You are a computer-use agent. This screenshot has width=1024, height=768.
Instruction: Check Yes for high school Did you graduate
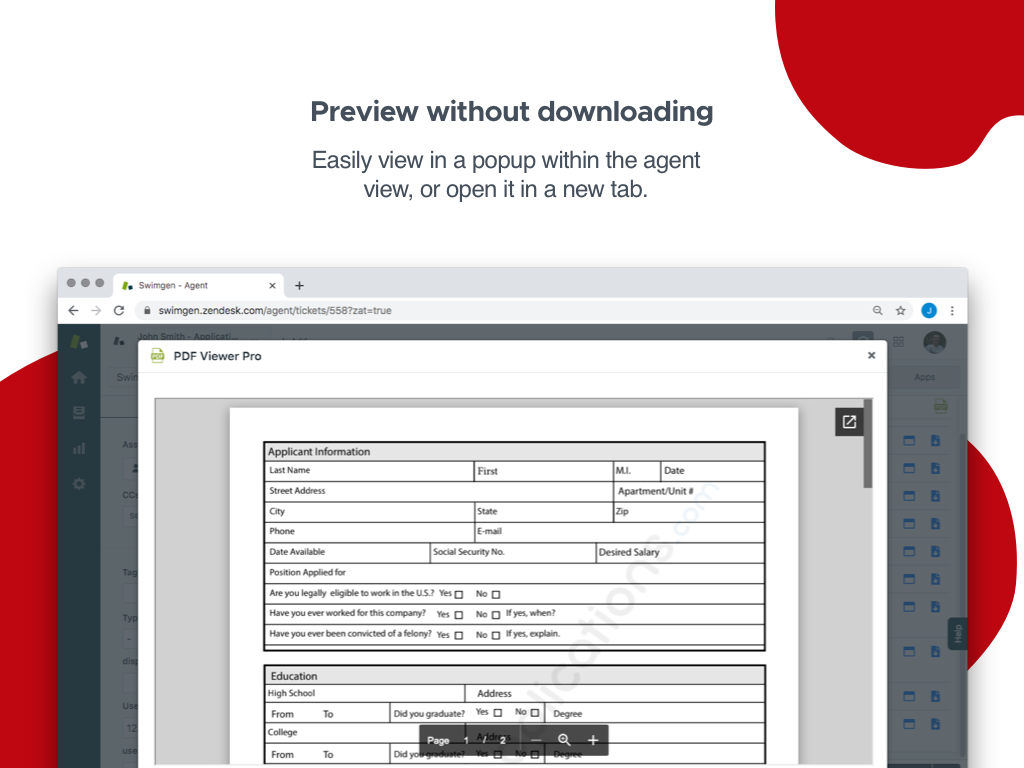click(x=496, y=711)
